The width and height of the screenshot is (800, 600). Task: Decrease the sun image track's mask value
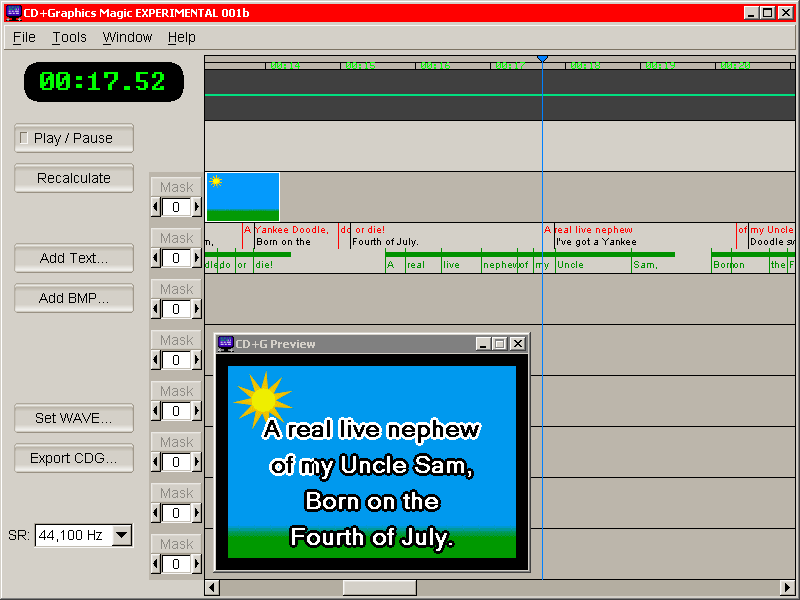tap(156, 207)
